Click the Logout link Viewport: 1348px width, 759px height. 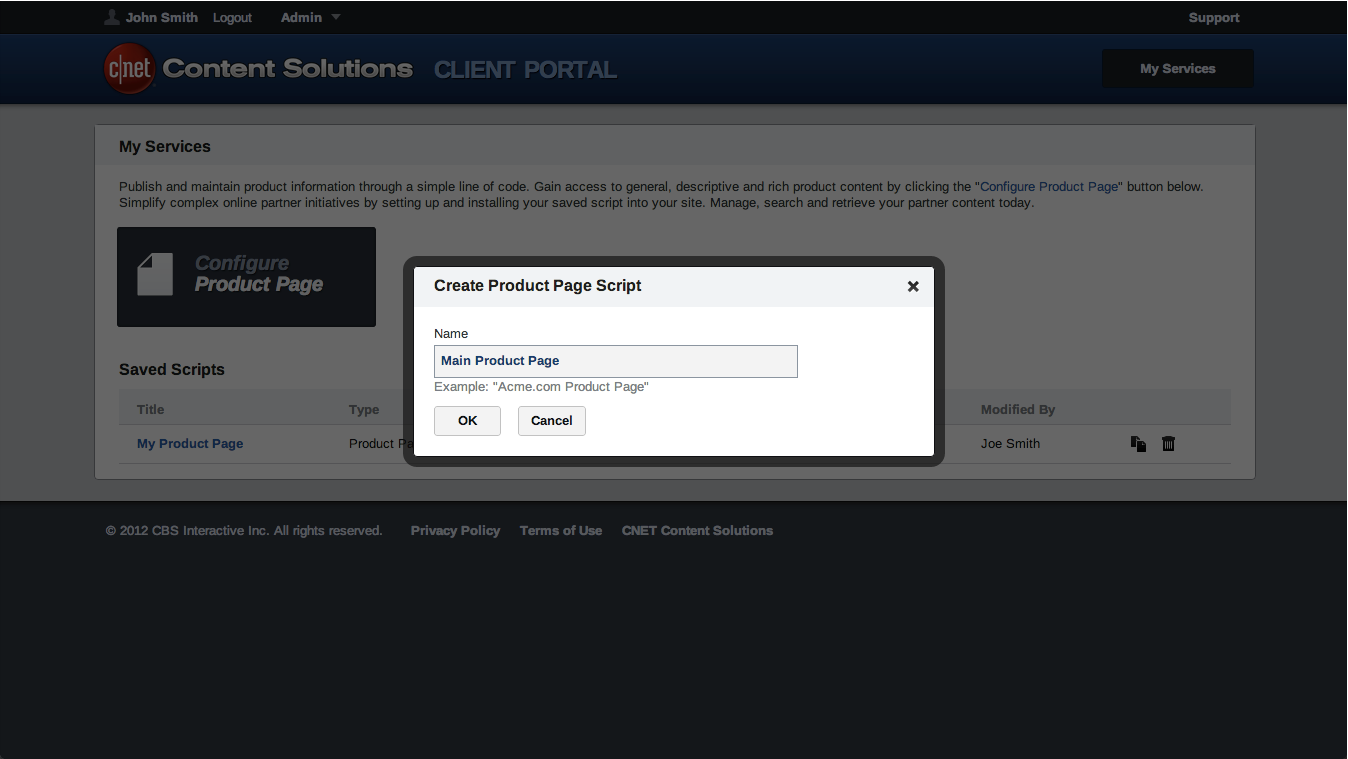point(232,18)
